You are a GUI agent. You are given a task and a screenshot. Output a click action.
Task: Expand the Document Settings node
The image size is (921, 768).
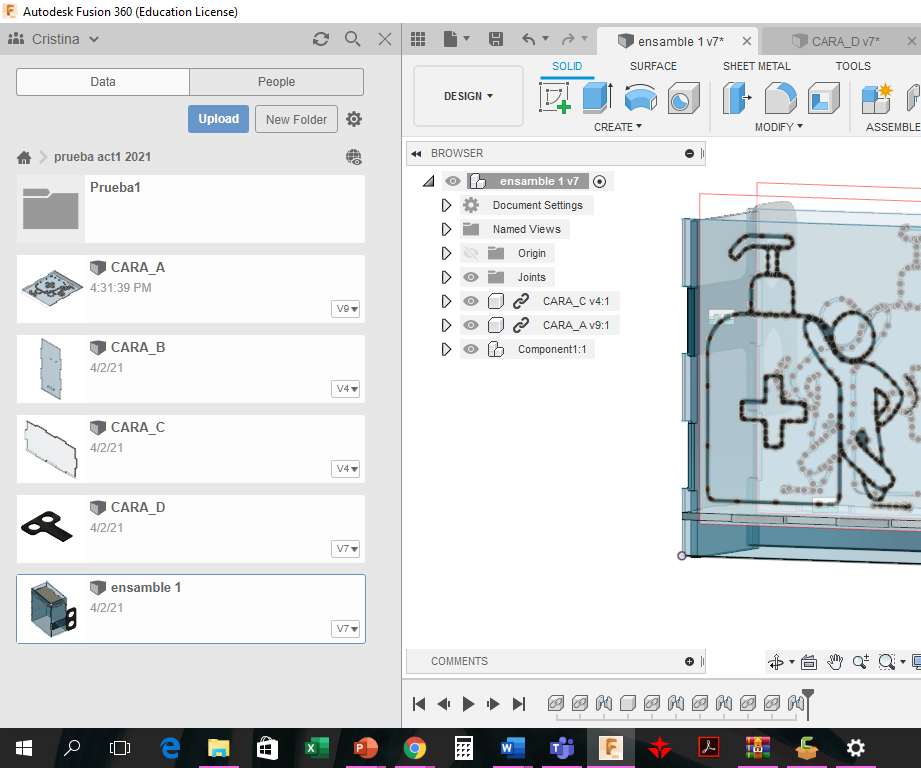pos(446,205)
